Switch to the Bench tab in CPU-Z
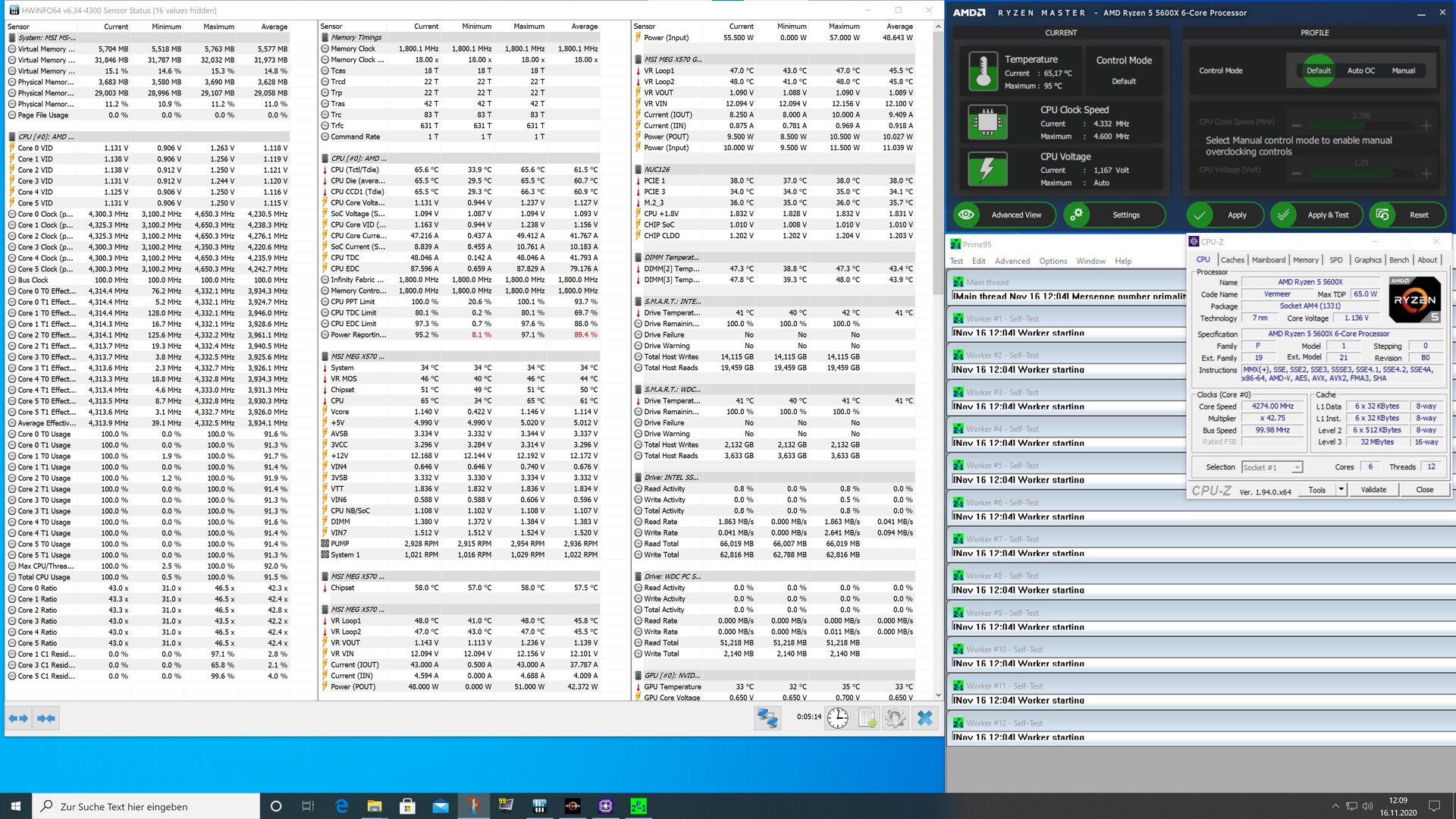Viewport: 1456px width, 819px height. 1399,260
